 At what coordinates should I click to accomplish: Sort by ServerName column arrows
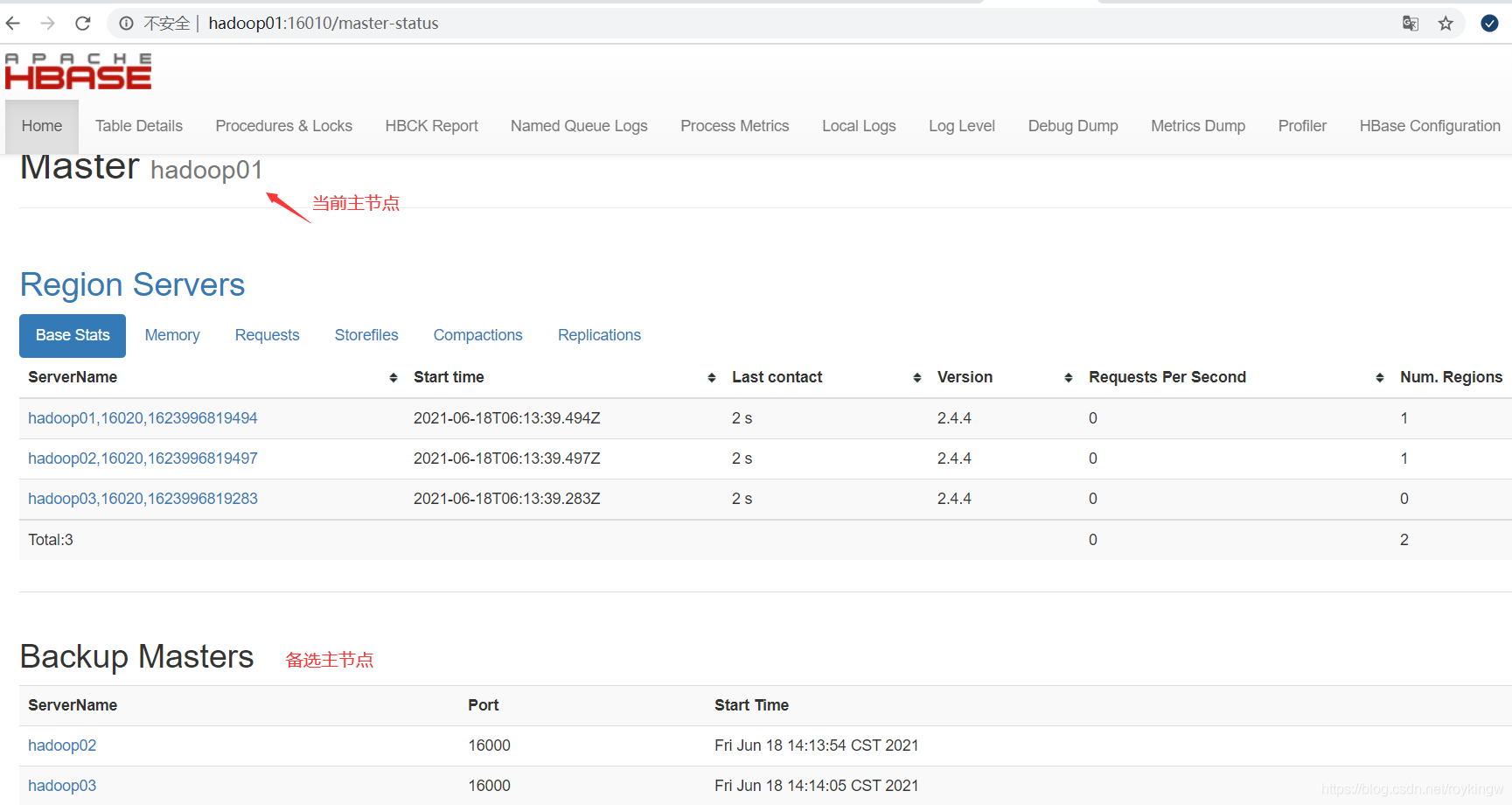click(x=394, y=377)
